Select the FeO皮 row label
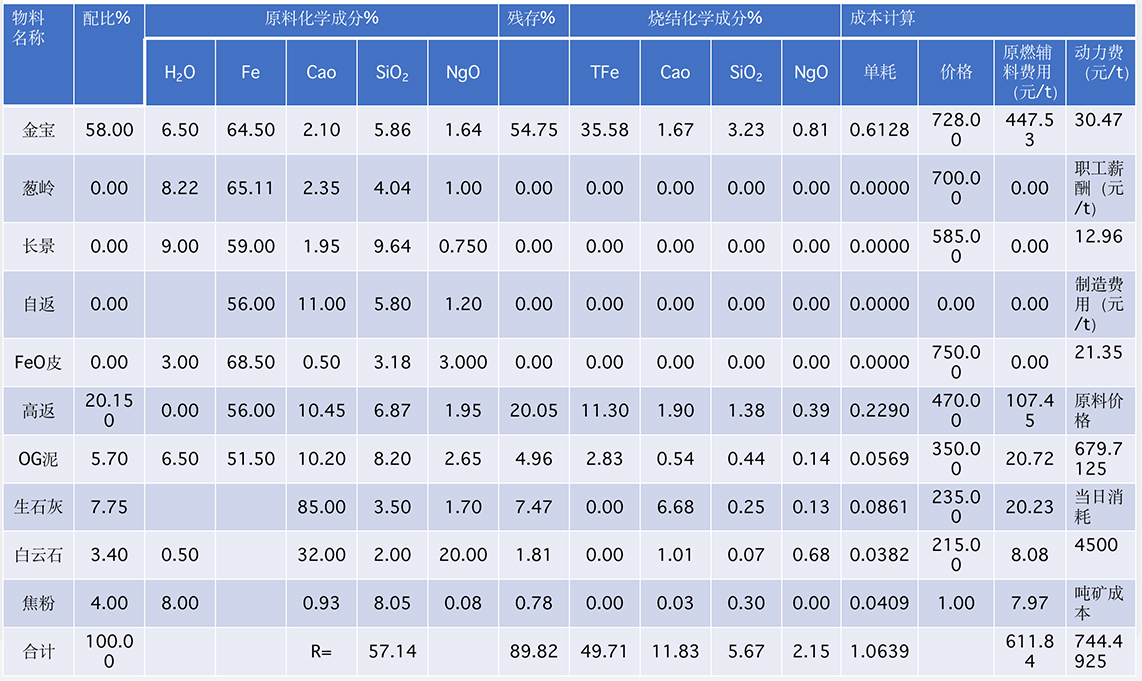The width and height of the screenshot is (1142, 681). point(38,362)
